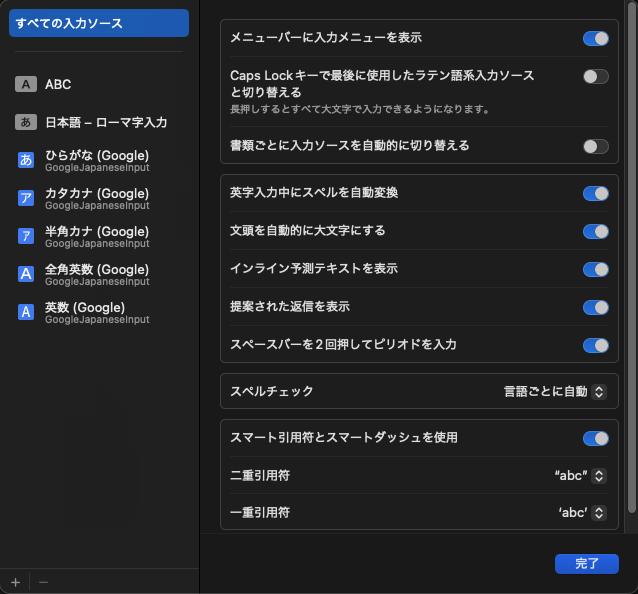Remove input source with minus button
The height and width of the screenshot is (594, 638).
[43, 582]
